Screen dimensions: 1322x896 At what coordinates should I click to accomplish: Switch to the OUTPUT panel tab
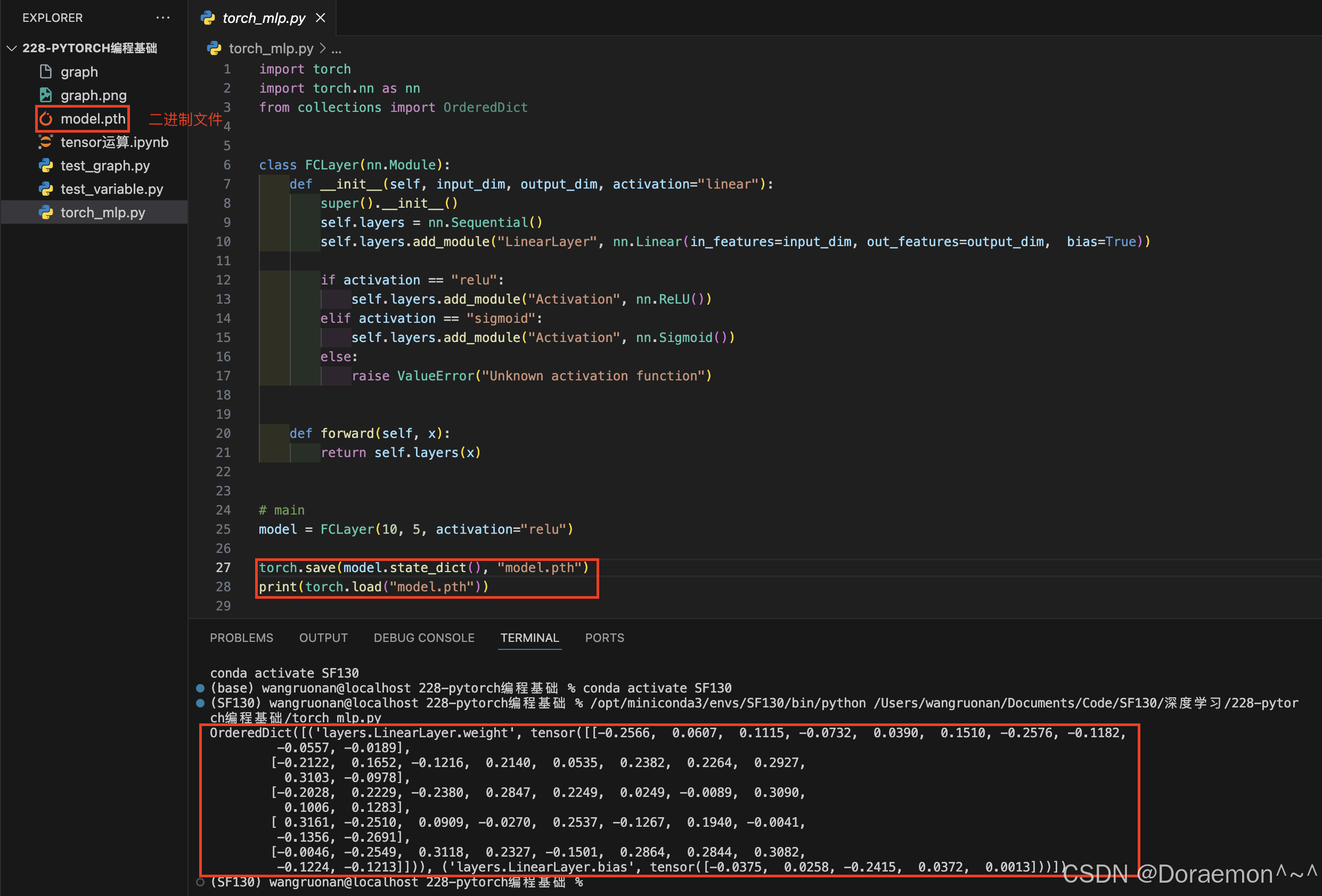[x=323, y=638]
